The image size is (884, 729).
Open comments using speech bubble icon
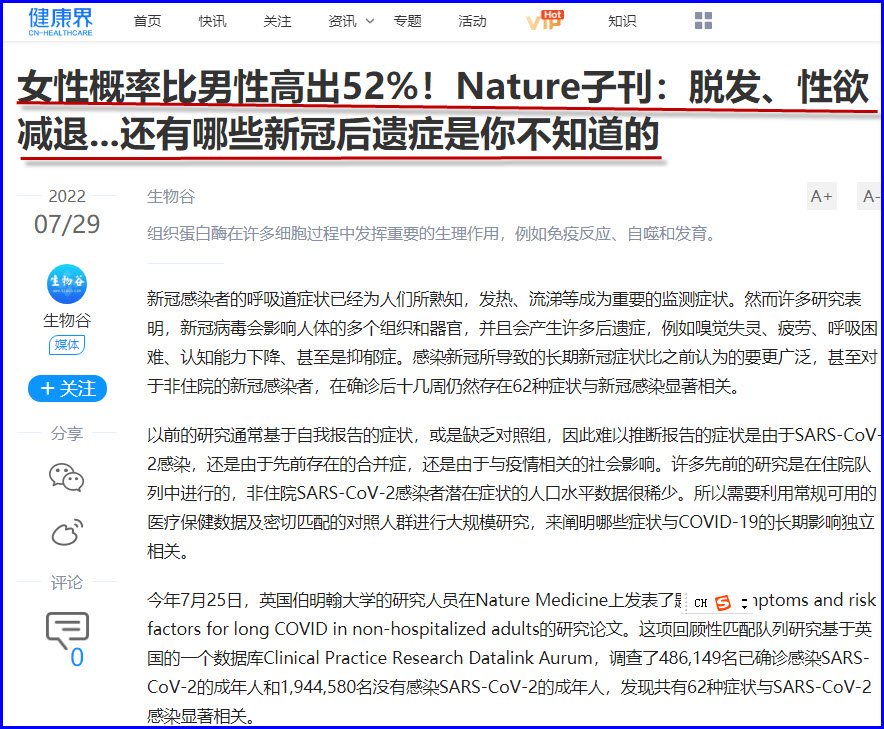pyautogui.click(x=67, y=630)
